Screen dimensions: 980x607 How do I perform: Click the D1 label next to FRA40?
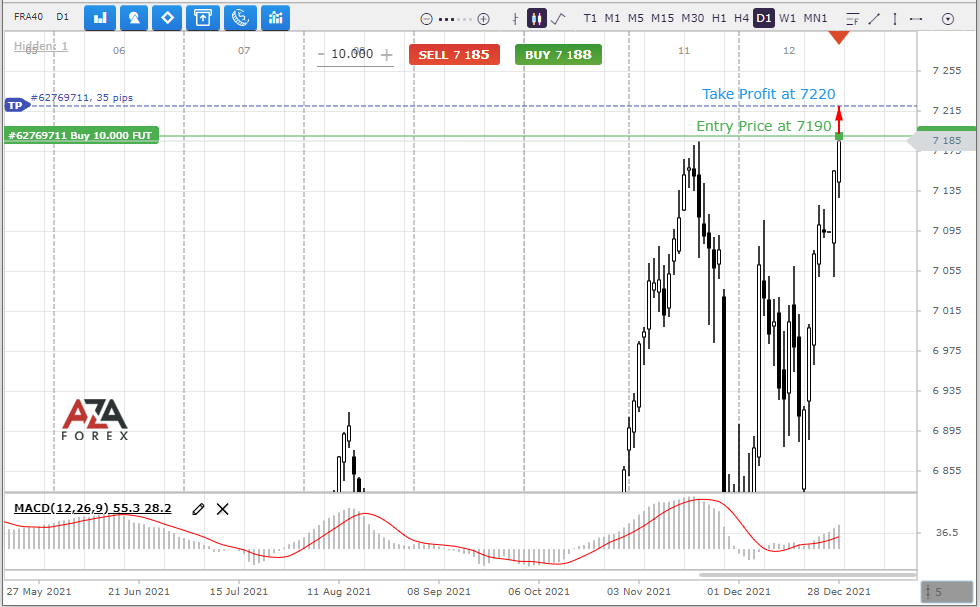point(62,17)
